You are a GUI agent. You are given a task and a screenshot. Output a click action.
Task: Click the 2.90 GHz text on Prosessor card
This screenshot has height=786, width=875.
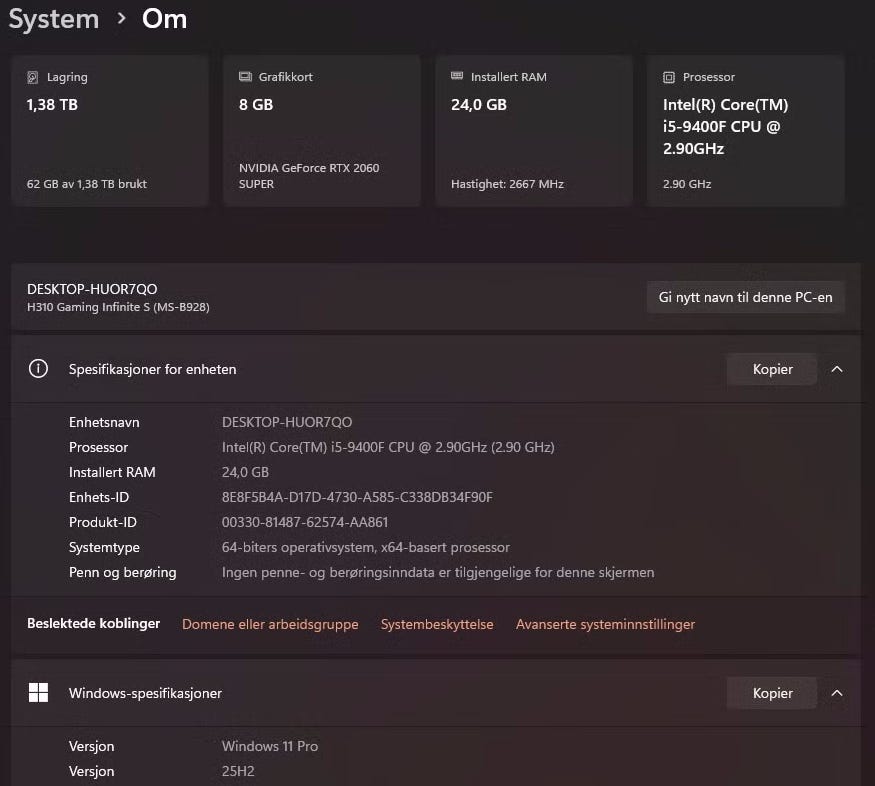(x=687, y=184)
